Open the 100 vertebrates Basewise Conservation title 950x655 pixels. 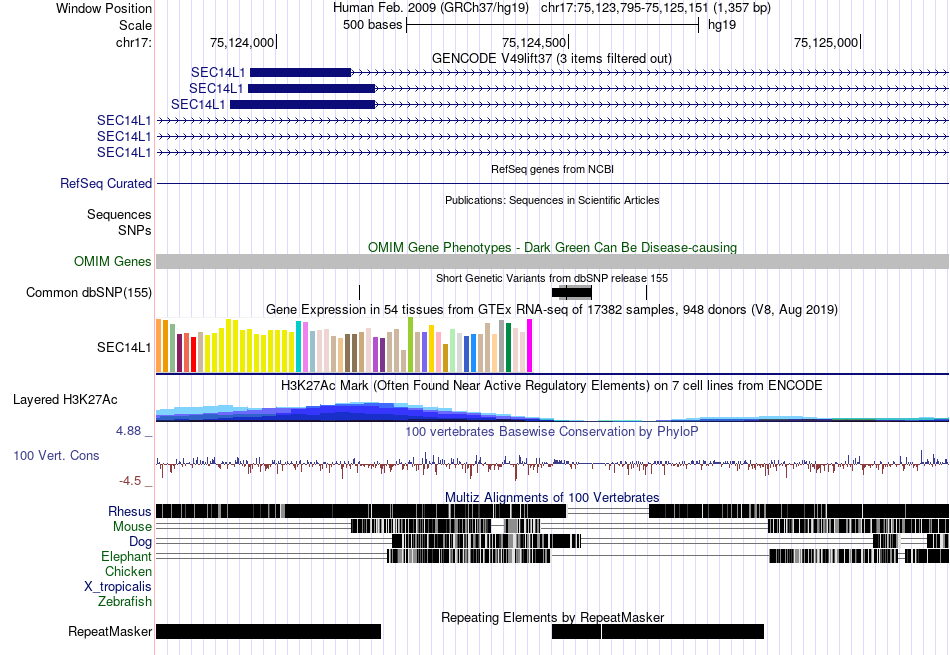point(551,431)
